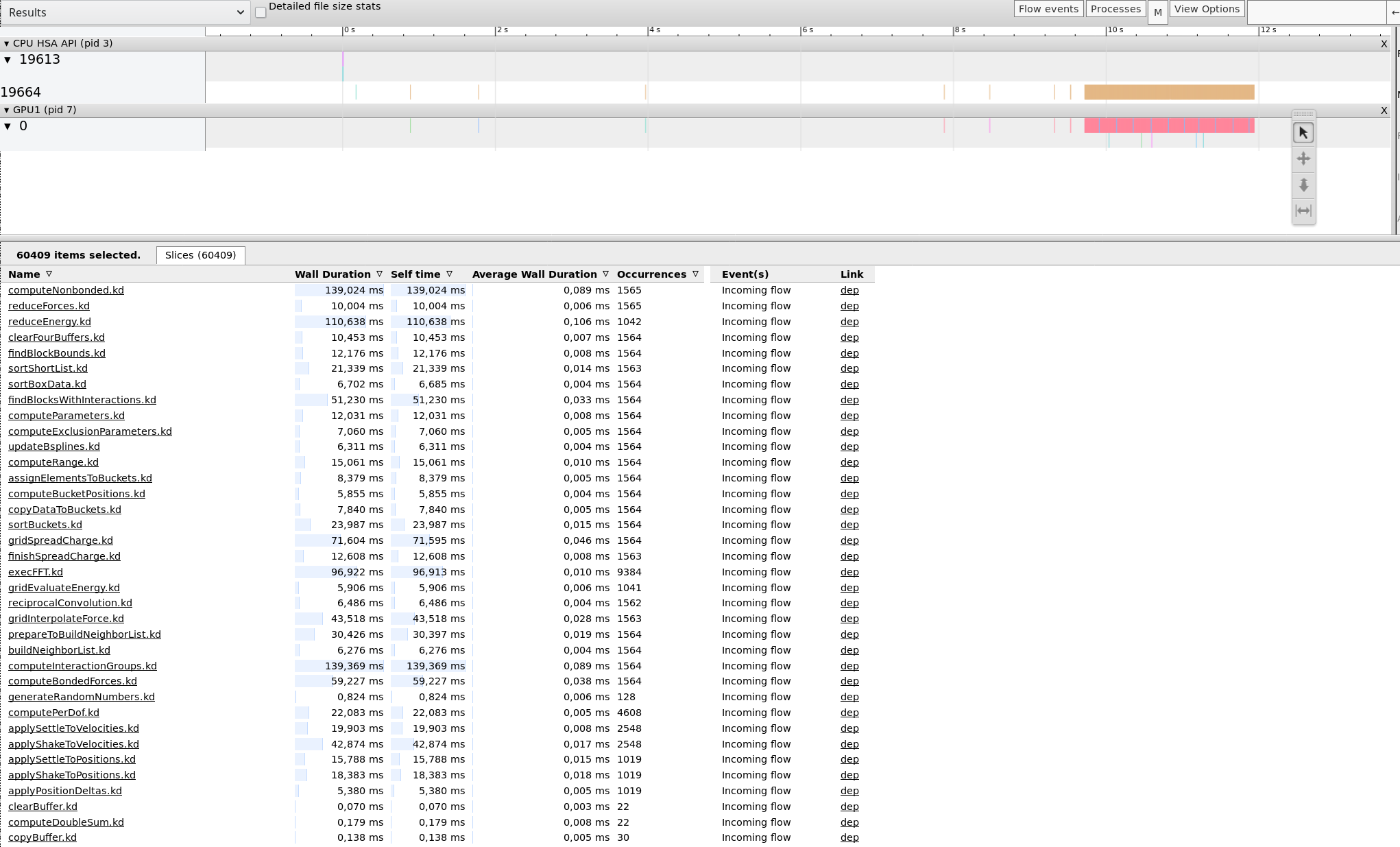Switch to the Slices (60409) tab
Screen dimensions: 1400x847
click(200, 255)
